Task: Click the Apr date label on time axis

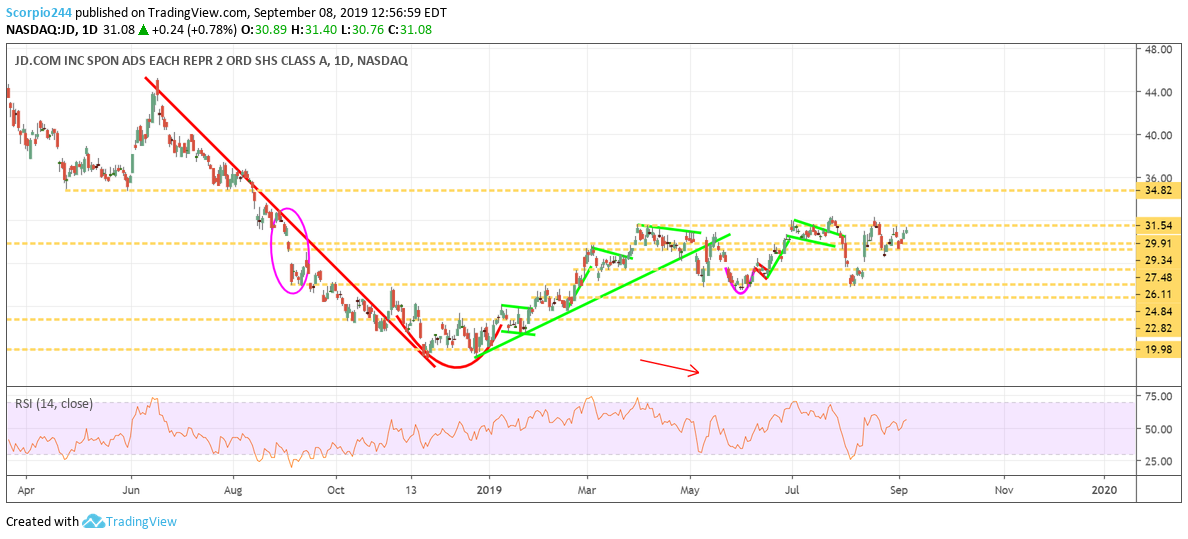Action: click(24, 490)
